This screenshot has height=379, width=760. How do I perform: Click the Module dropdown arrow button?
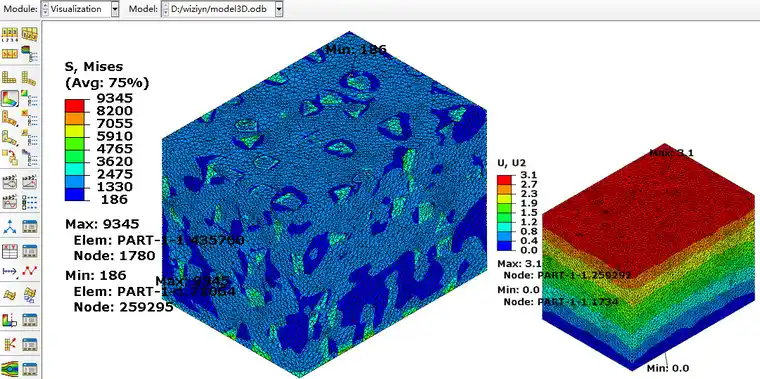[115, 9]
